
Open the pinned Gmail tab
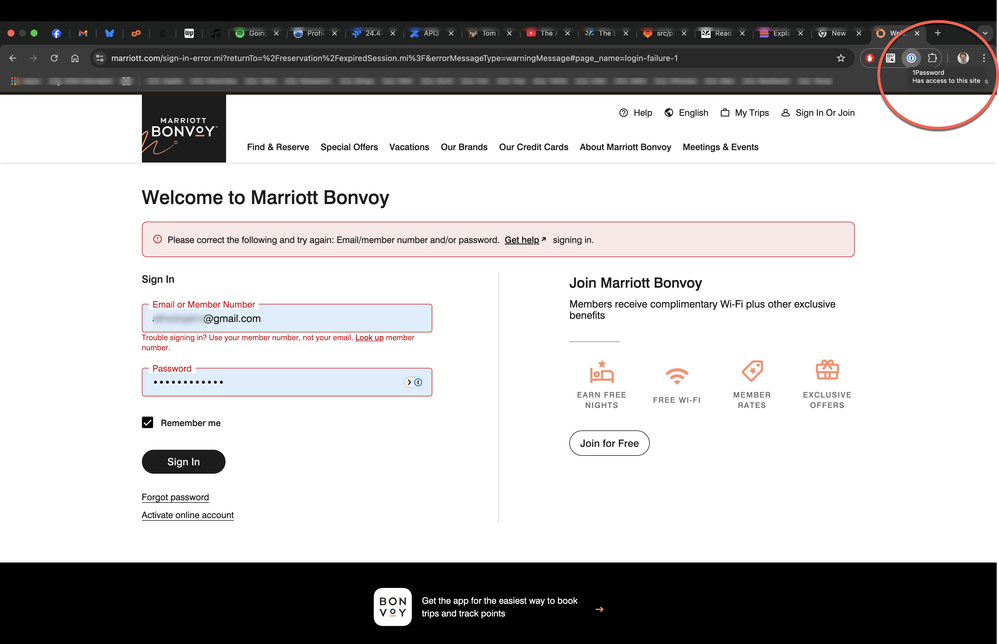(x=83, y=33)
